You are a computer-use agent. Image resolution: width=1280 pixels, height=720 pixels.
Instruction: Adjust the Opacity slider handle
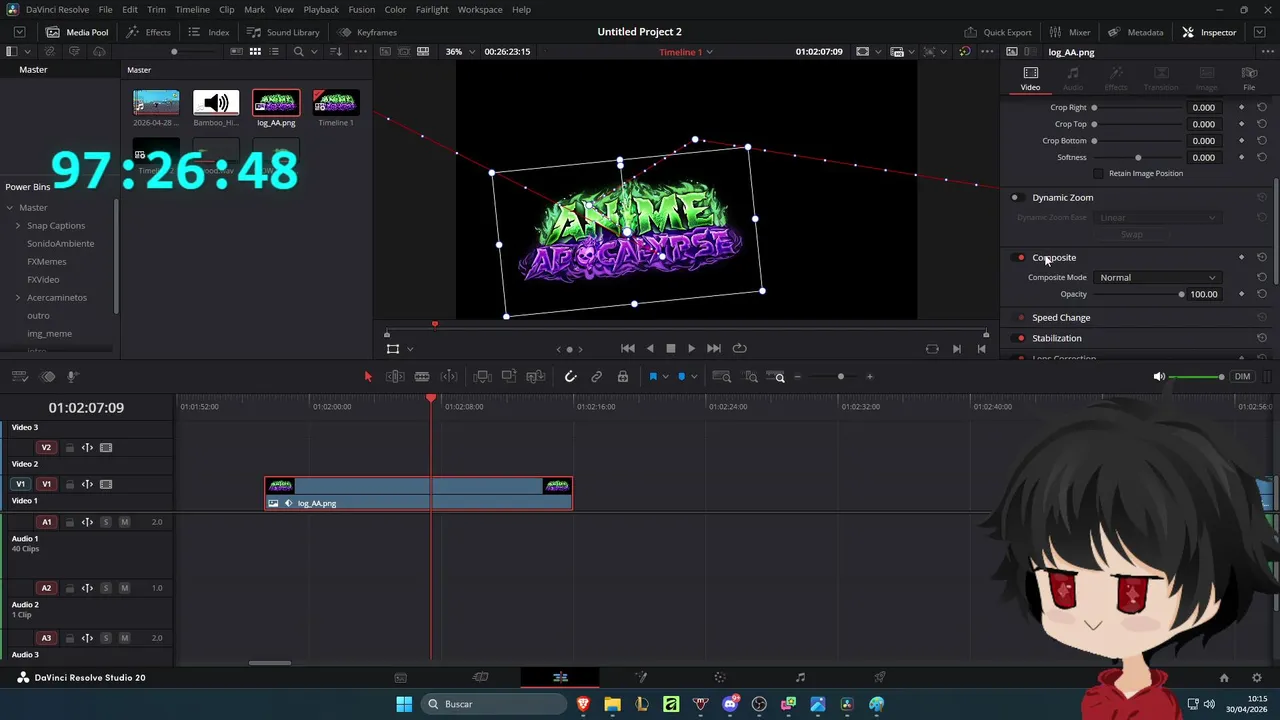point(1181,294)
